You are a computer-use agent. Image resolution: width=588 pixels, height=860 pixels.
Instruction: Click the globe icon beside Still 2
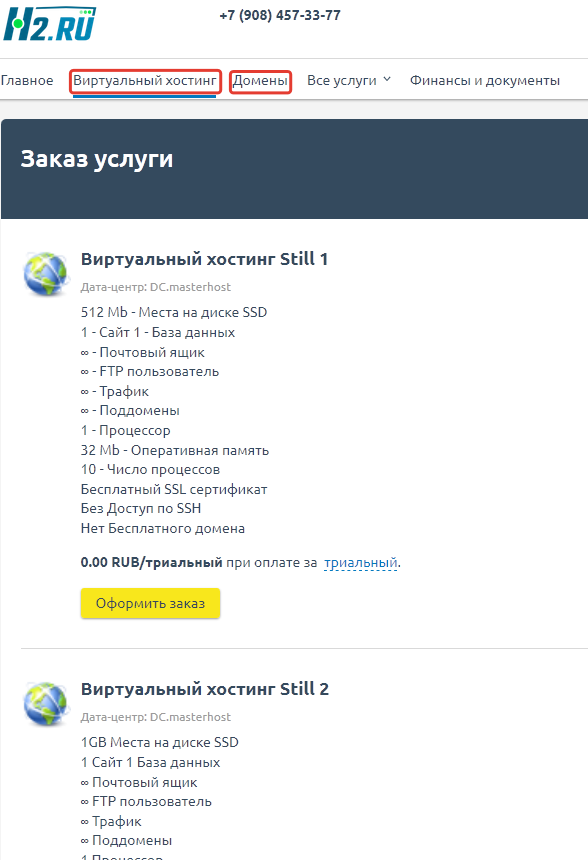tap(46, 704)
